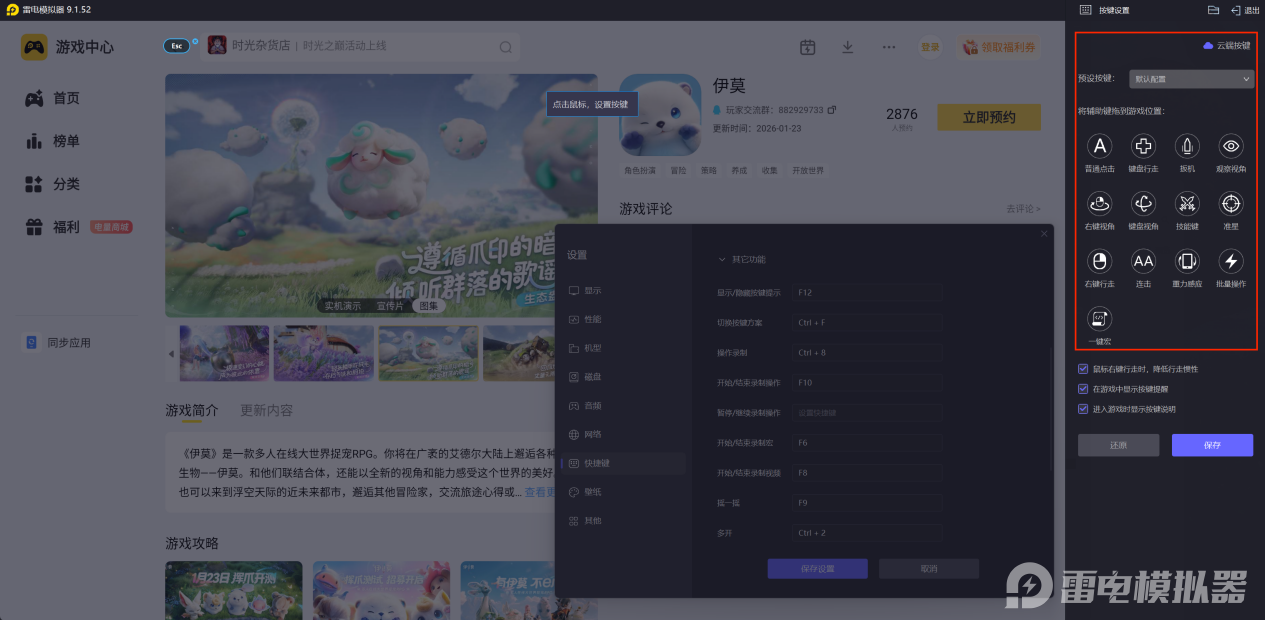Select the 技能键 skill key icon
Image resolution: width=1265 pixels, height=620 pixels.
point(1187,204)
